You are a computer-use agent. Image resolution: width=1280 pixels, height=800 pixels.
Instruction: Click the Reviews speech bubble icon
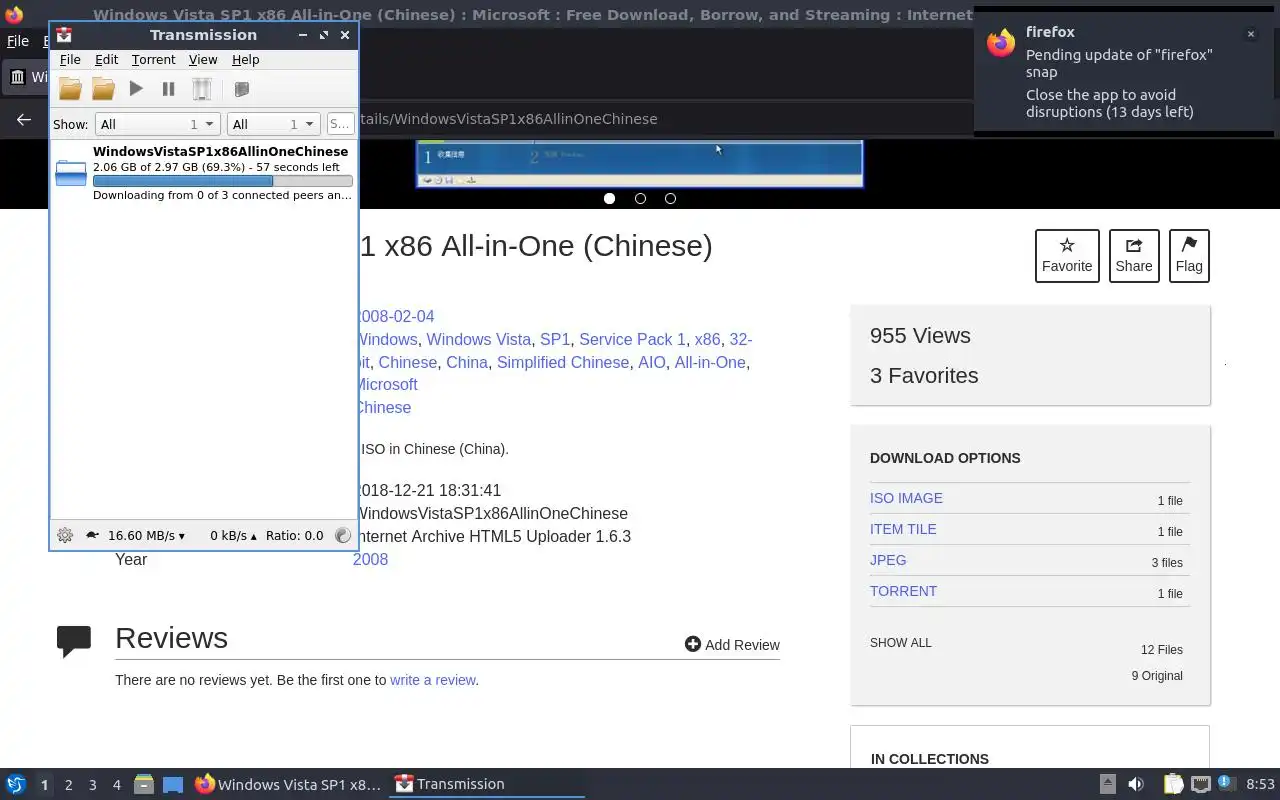[74, 641]
